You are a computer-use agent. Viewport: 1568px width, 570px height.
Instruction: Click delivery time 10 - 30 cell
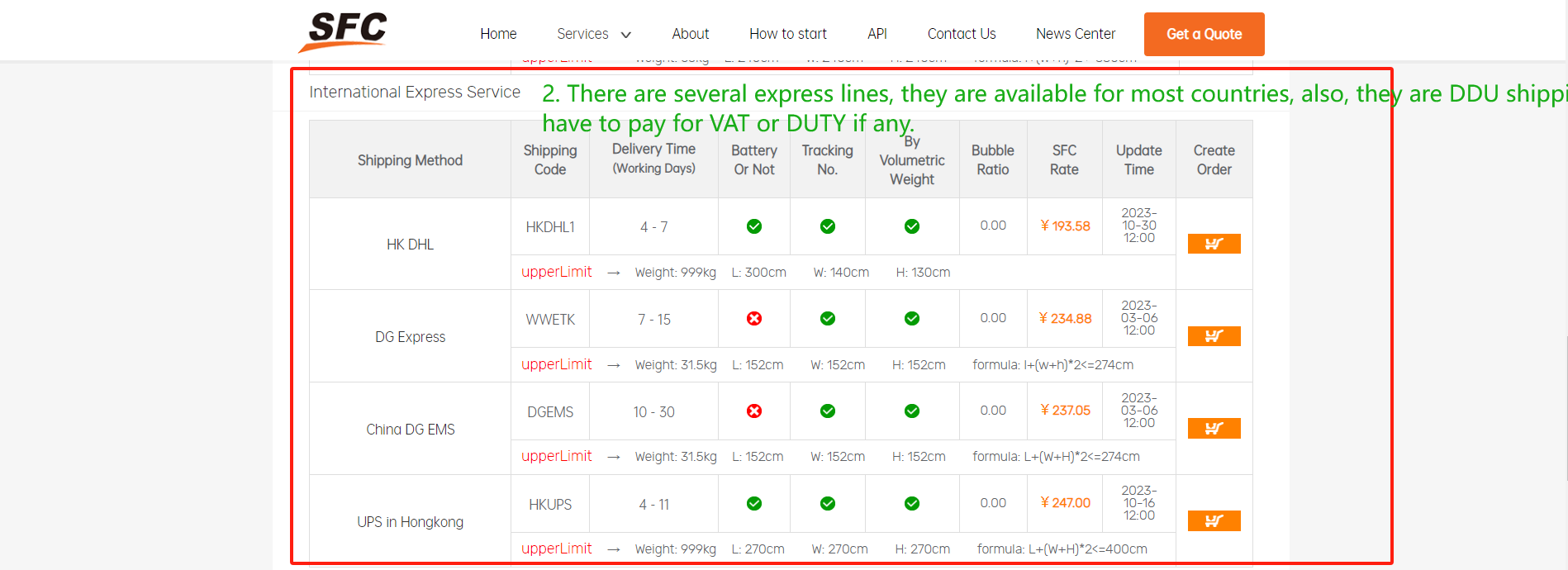point(654,412)
